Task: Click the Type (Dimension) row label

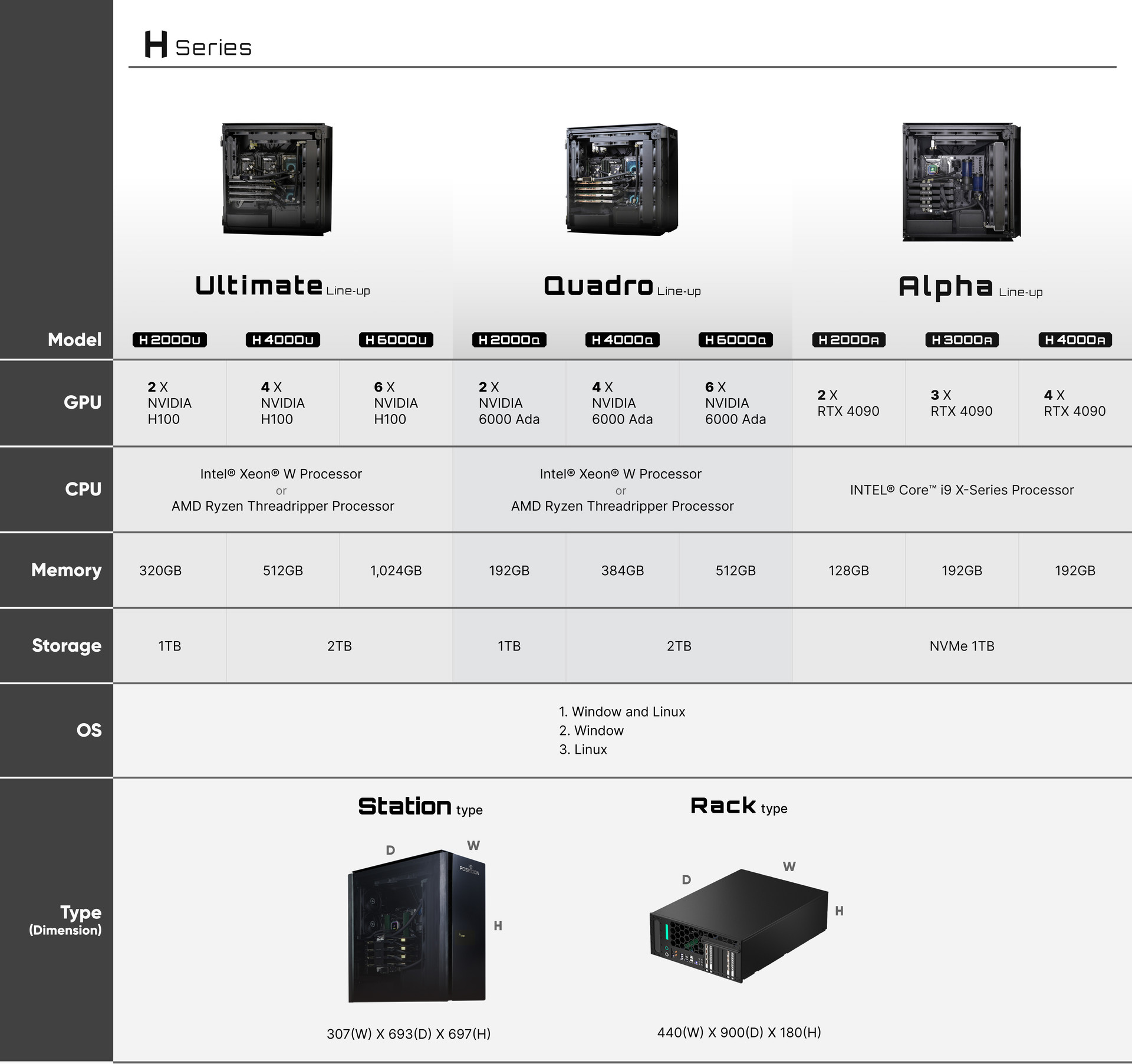Action: [65, 920]
